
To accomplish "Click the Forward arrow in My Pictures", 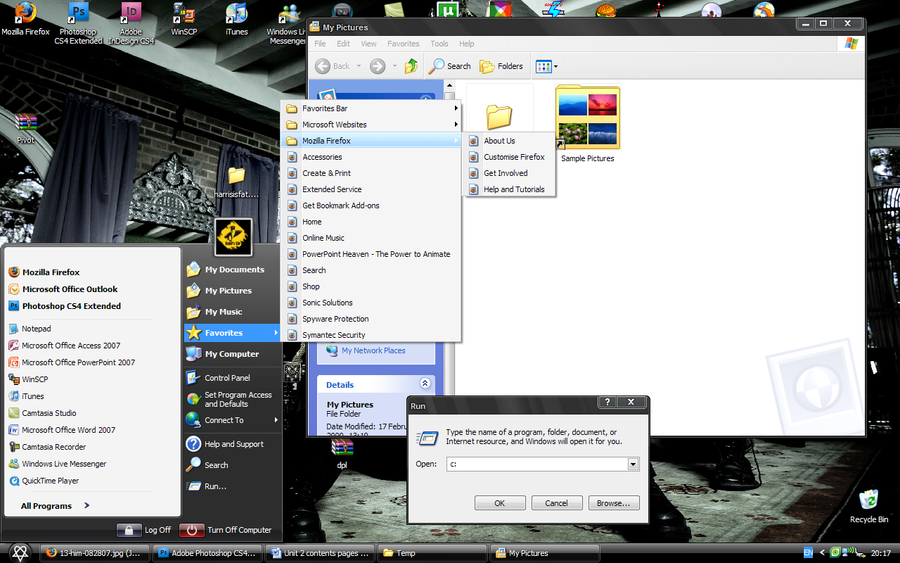I will (377, 66).
